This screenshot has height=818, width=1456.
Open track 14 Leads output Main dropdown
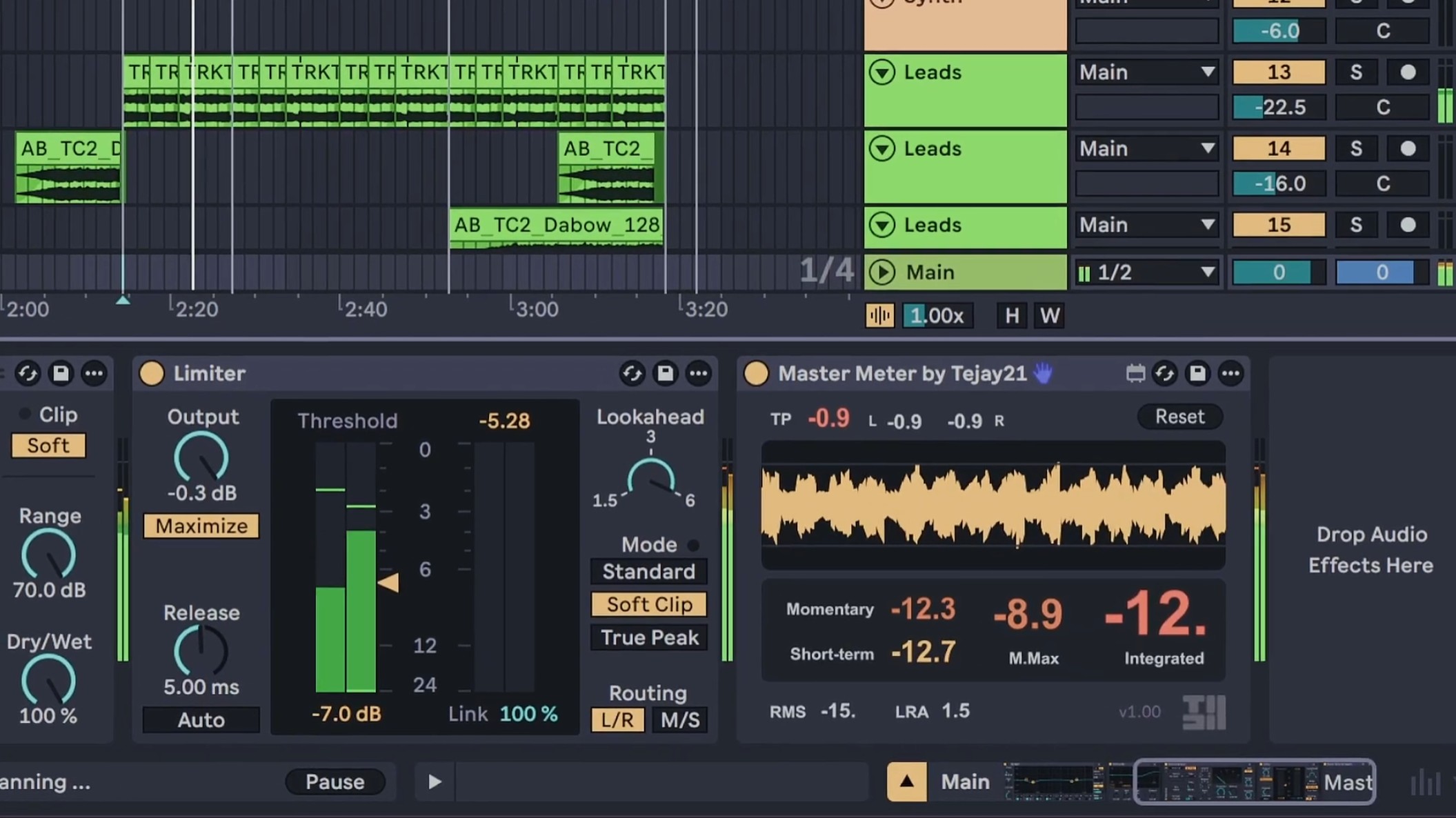1146,148
